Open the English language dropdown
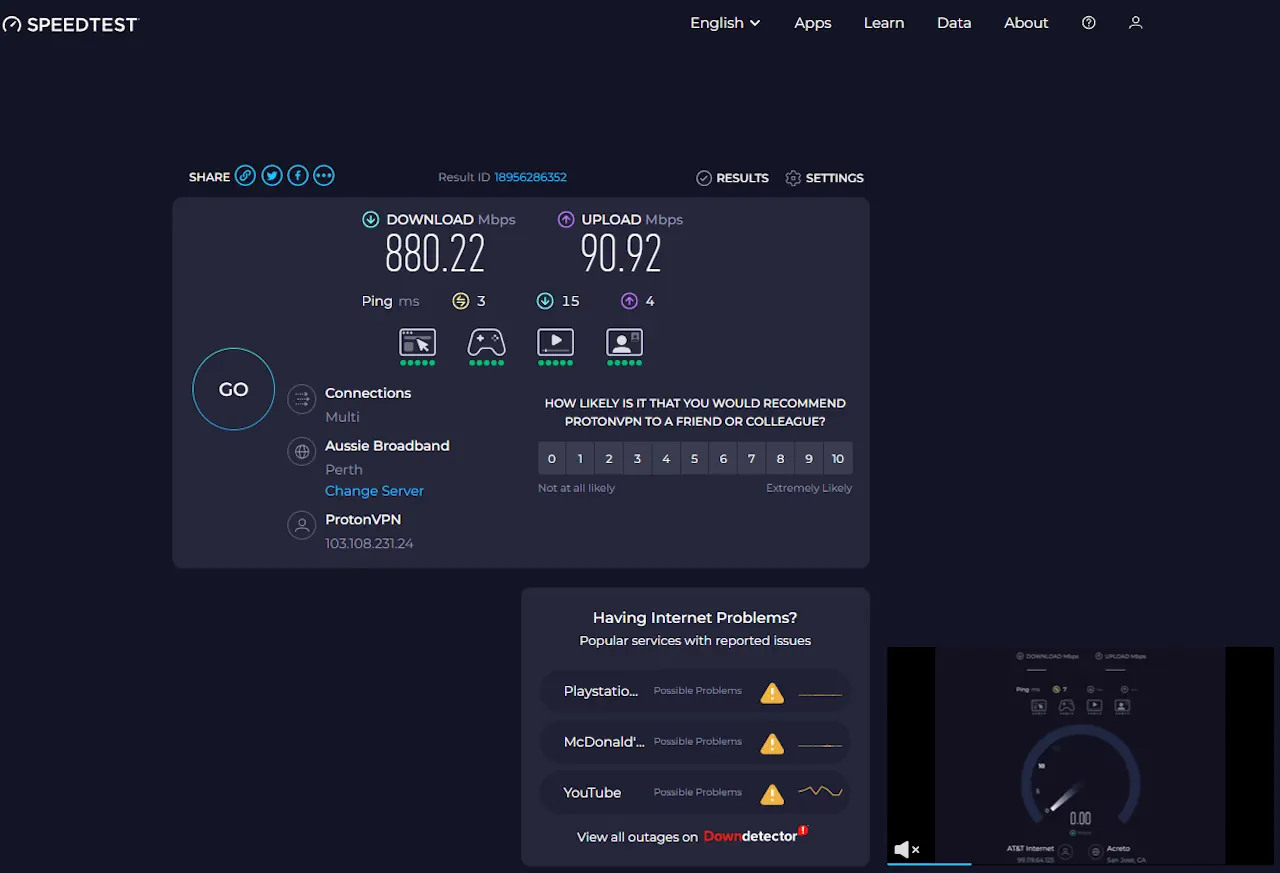 [725, 23]
